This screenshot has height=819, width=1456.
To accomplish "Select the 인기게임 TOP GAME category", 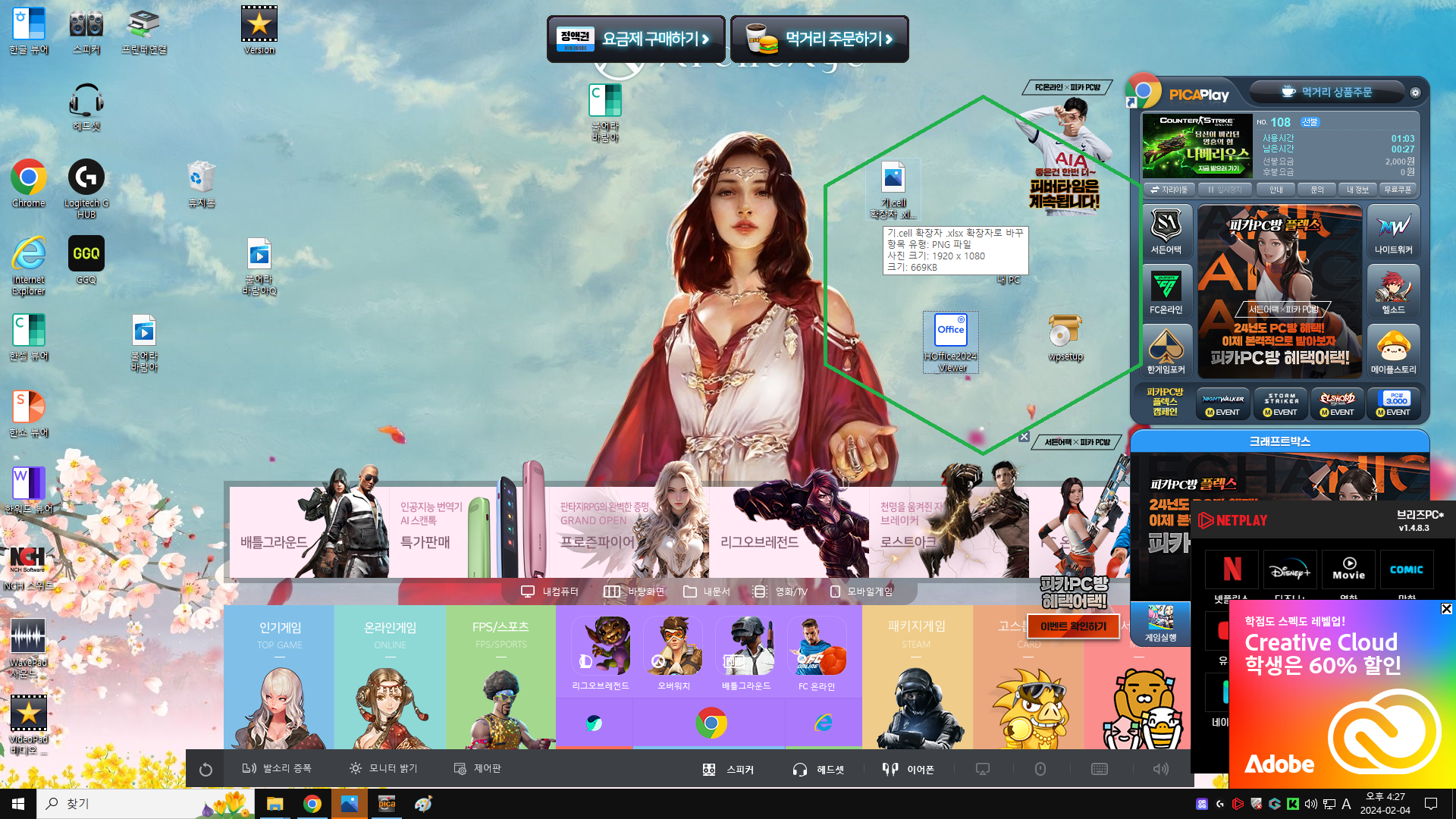I will (279, 677).
